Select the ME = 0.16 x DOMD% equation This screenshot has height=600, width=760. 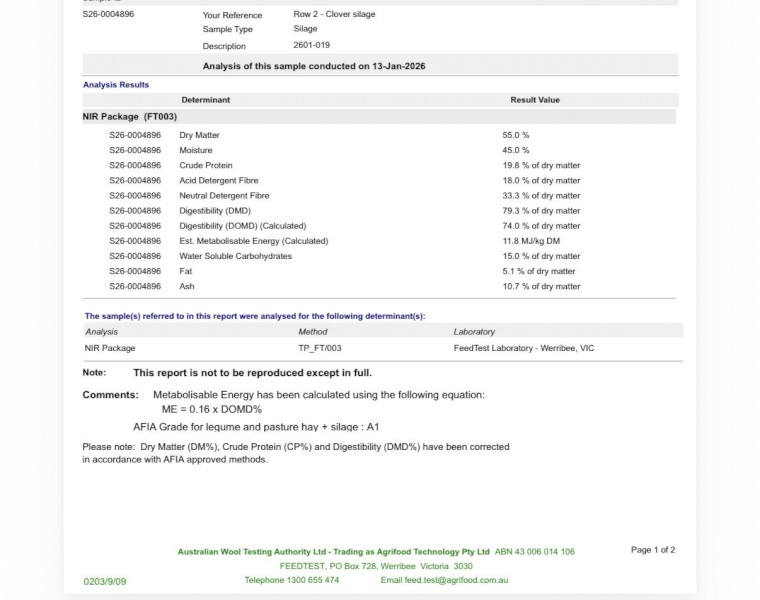[x=212, y=410]
